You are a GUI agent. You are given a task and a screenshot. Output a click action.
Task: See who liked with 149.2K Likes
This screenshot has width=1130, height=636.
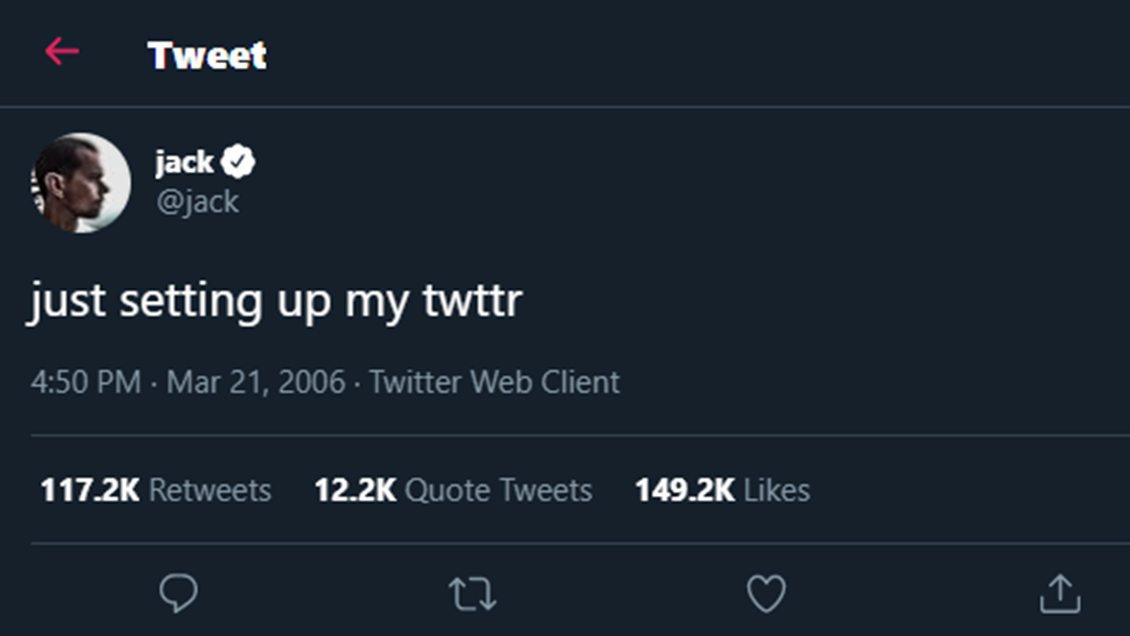(723, 490)
